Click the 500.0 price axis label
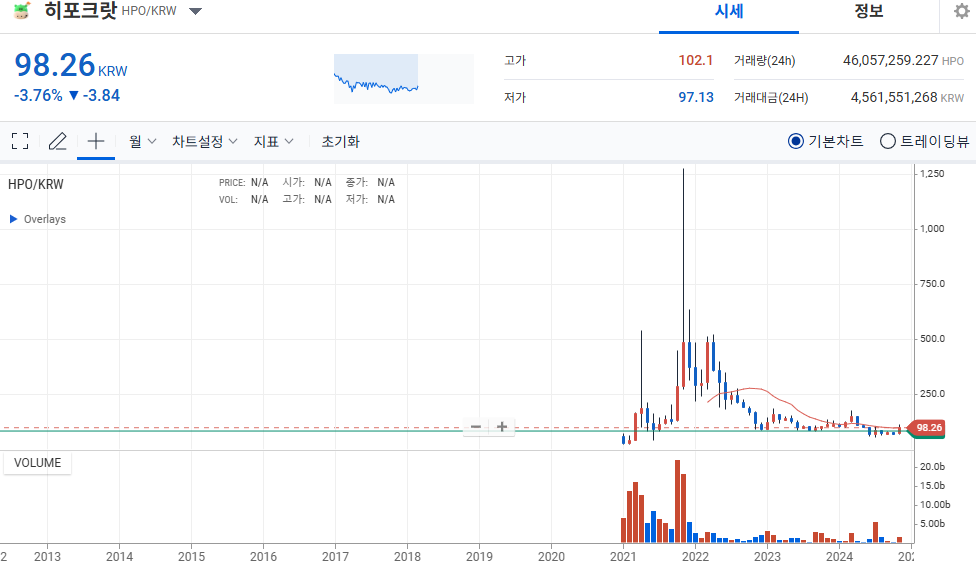This screenshot has height=567, width=976. [x=932, y=339]
